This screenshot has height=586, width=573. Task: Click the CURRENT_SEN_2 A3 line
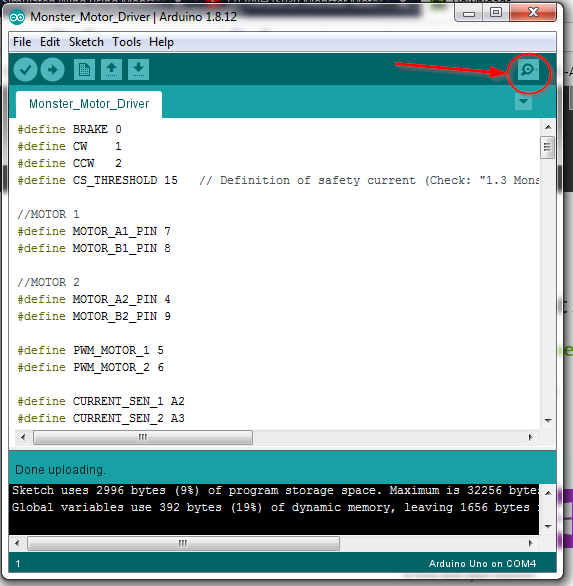[101, 418]
